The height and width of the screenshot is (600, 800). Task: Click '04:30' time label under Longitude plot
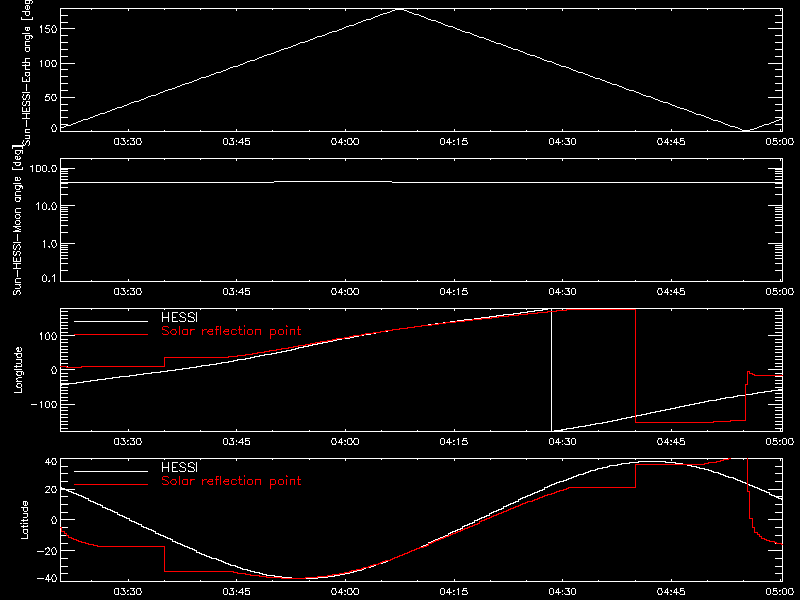coord(562,441)
